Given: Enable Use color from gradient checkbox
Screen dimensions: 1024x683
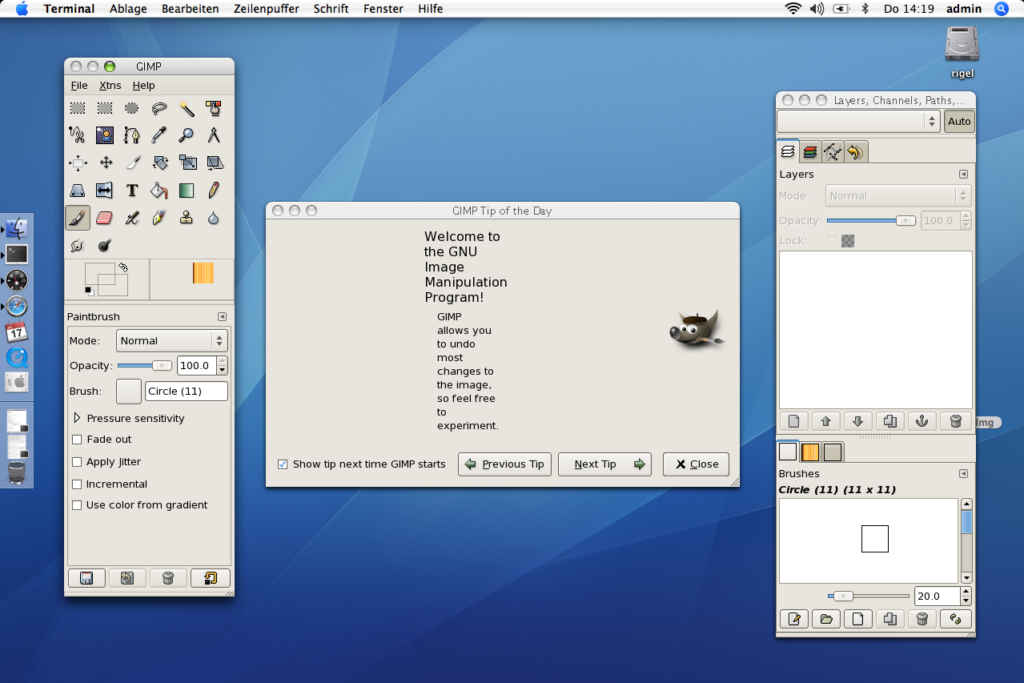Looking at the screenshot, I should 76,505.
